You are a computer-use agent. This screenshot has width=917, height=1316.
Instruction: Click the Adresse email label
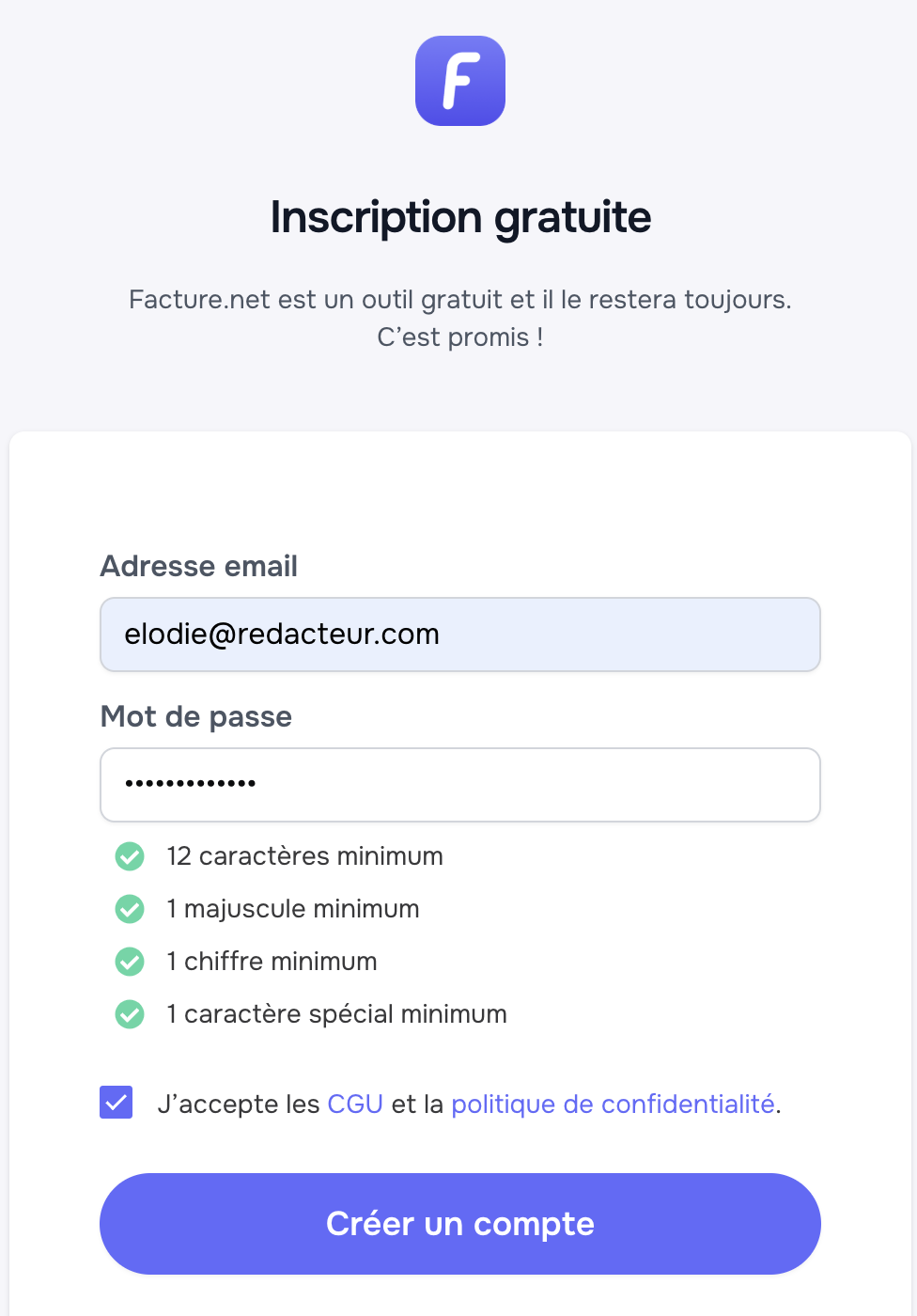click(x=199, y=566)
